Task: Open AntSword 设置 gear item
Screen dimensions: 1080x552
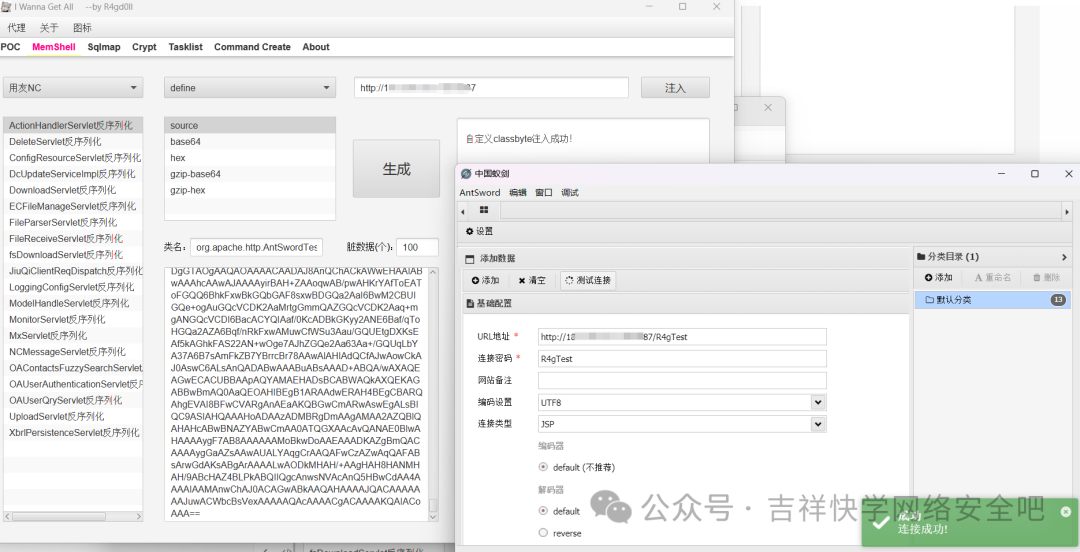Action: 479,232
